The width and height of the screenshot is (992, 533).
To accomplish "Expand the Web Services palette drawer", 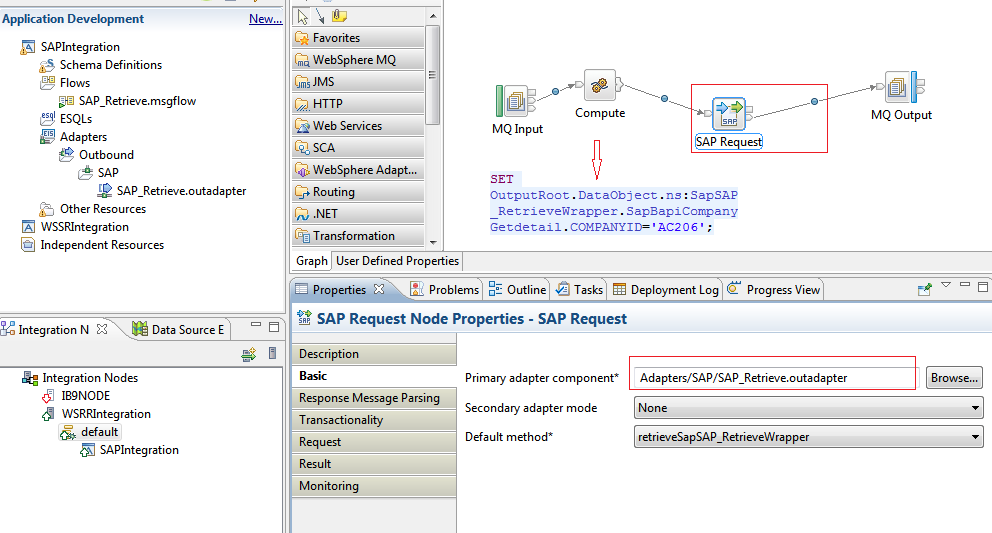I will click(358, 126).
